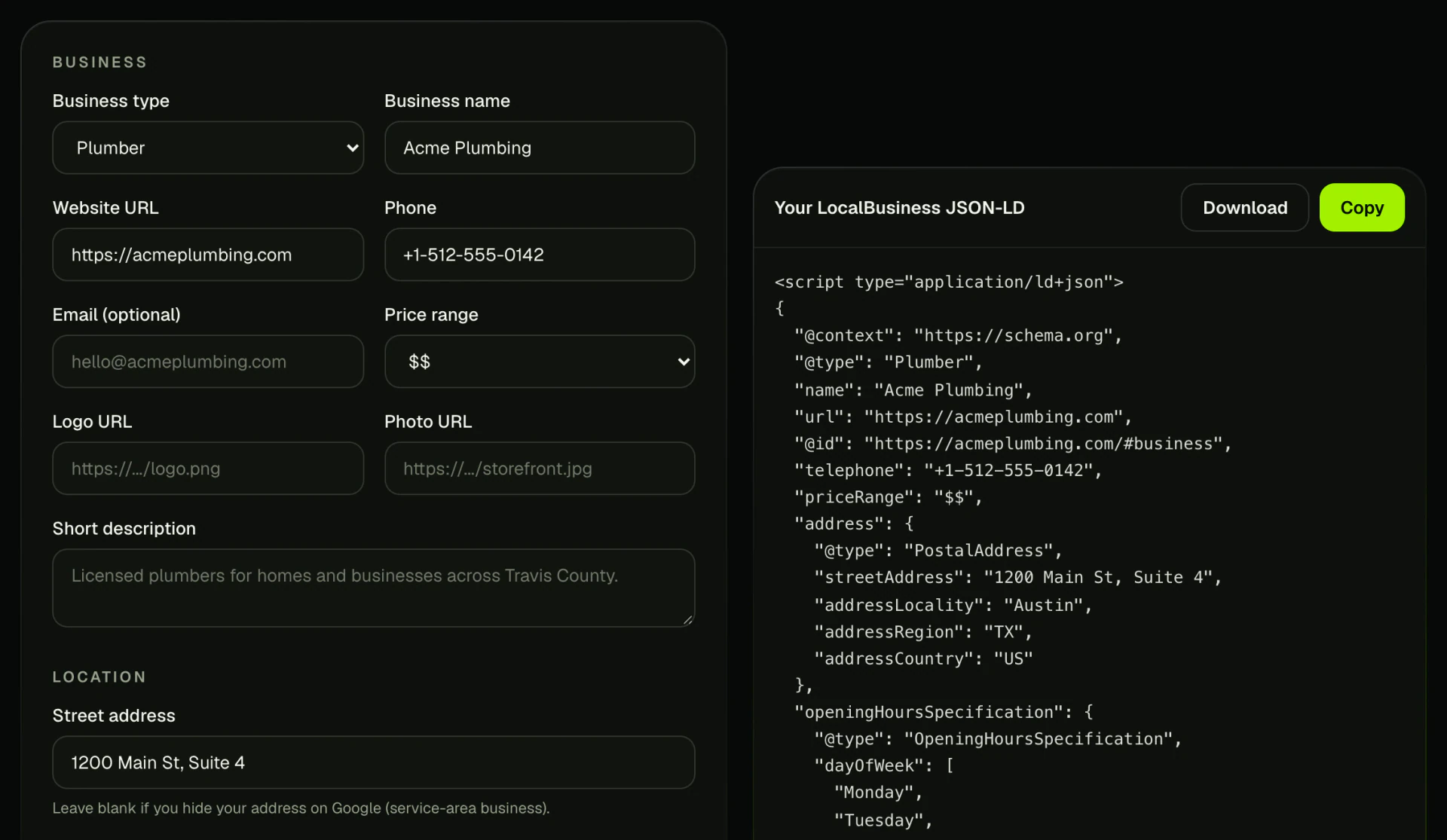Click the "streetAddress" line in JSON output
Viewport: 1447px width, 840px height.
tap(1017, 577)
